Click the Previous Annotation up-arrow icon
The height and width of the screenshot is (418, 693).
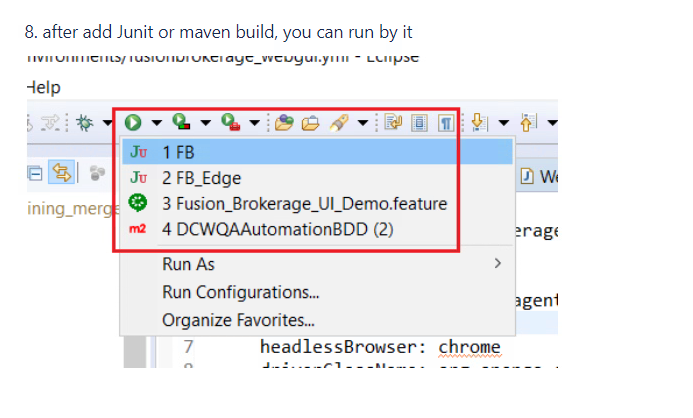pos(528,122)
